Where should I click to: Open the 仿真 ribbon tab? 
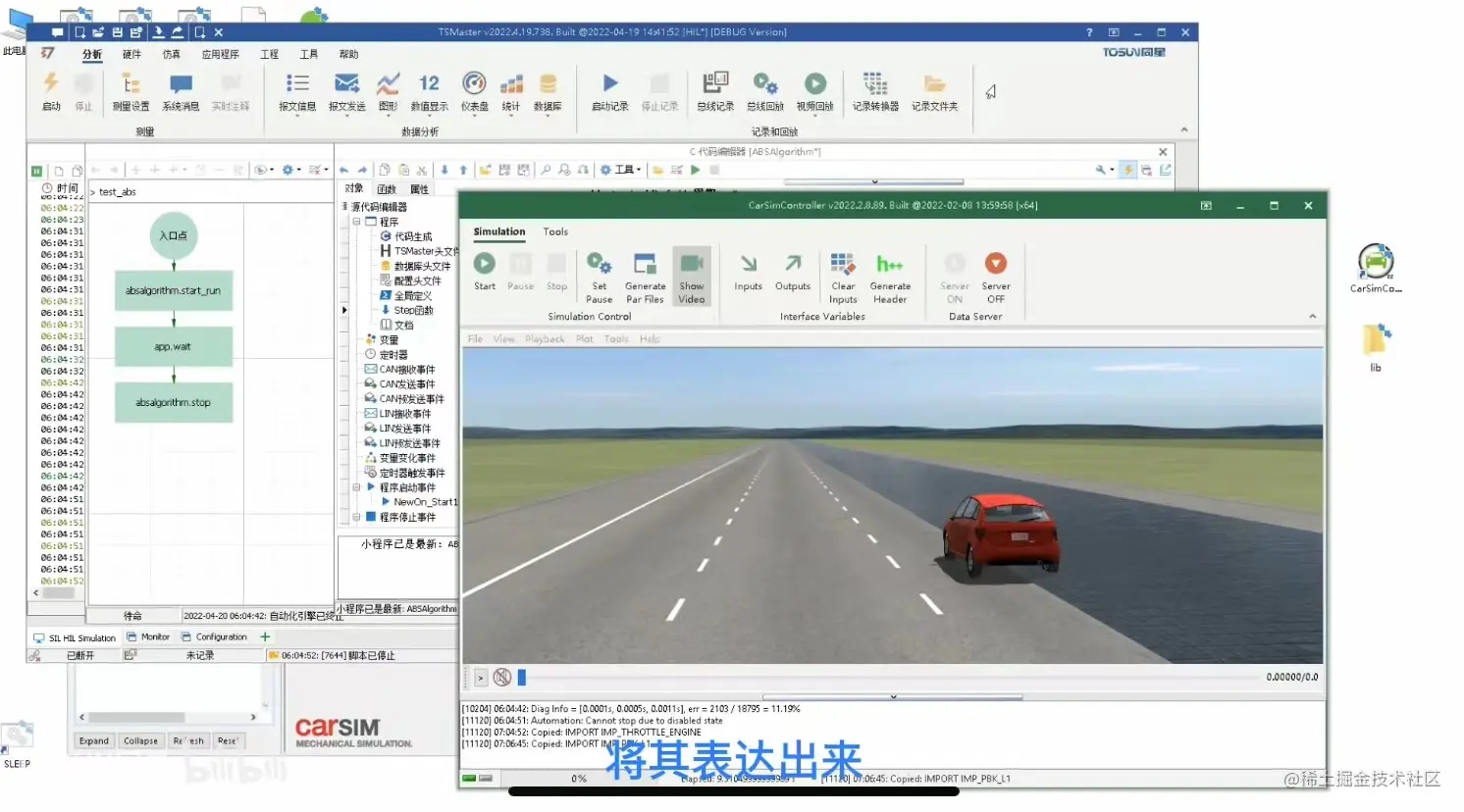(172, 54)
